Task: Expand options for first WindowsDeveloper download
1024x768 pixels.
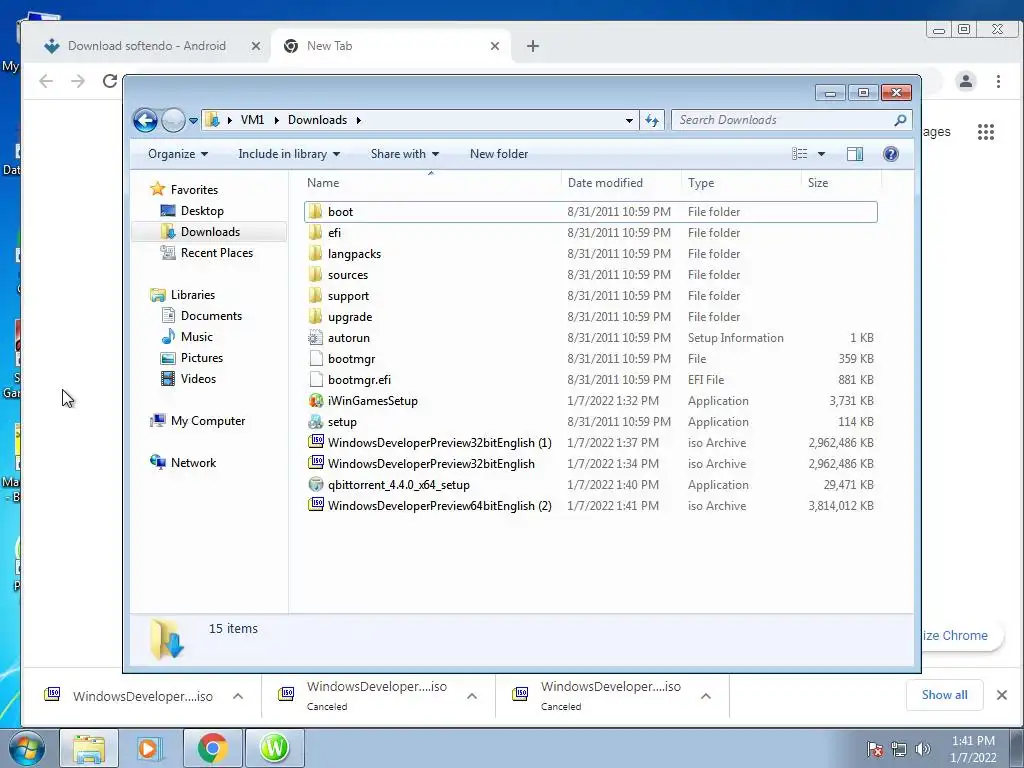Action: (238, 696)
